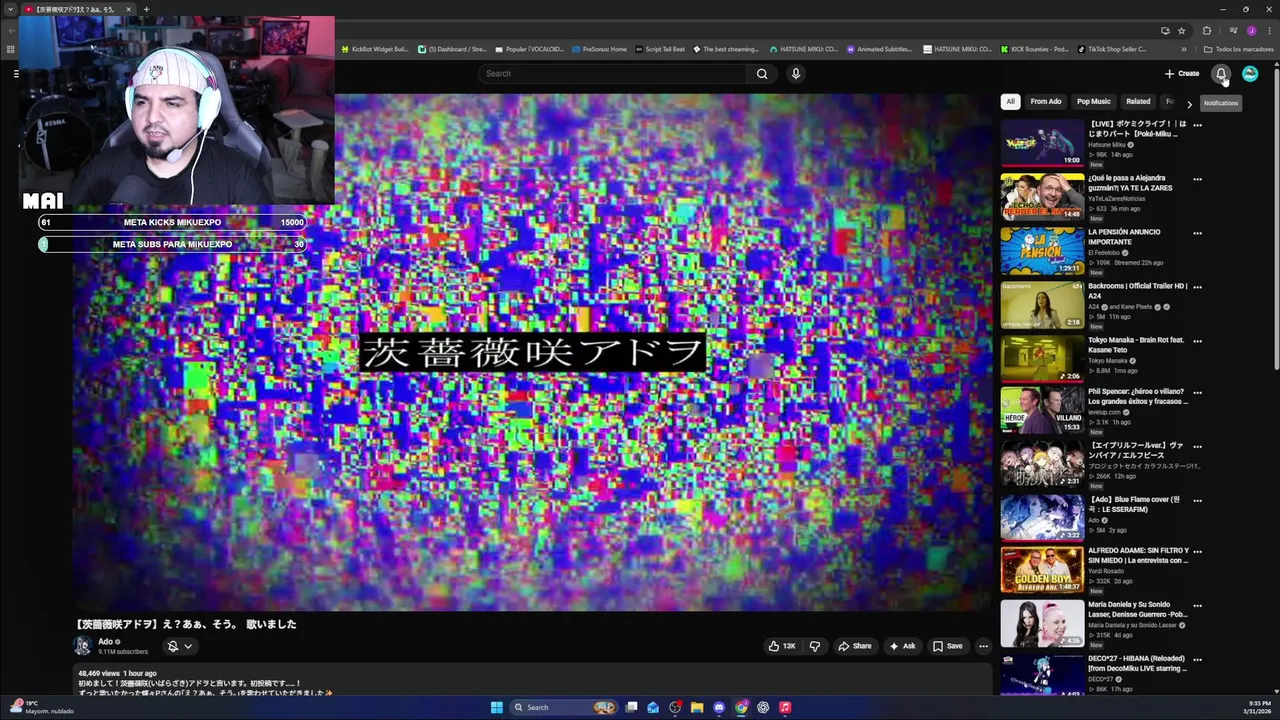
Task: Open File Explorer from taskbar
Action: [697, 707]
